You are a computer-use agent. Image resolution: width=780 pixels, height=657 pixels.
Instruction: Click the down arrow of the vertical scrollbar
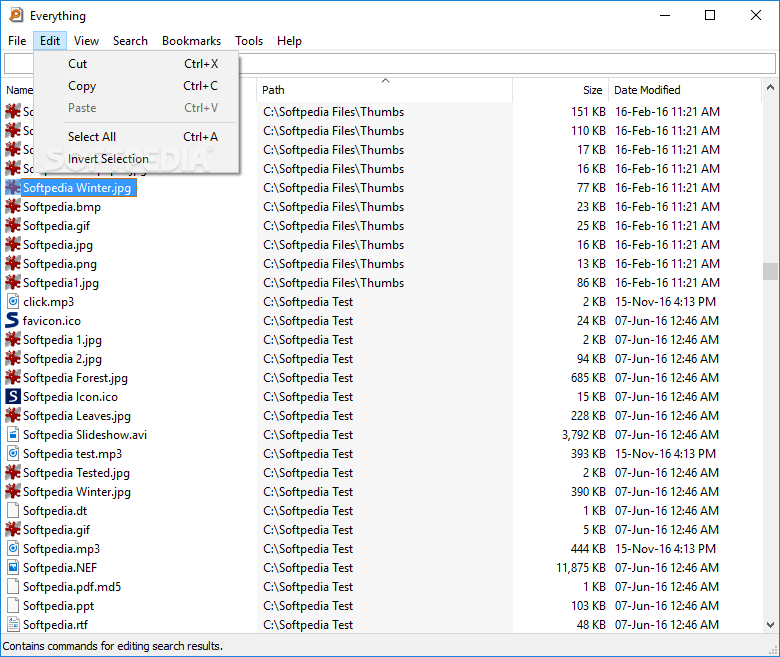[x=770, y=625]
